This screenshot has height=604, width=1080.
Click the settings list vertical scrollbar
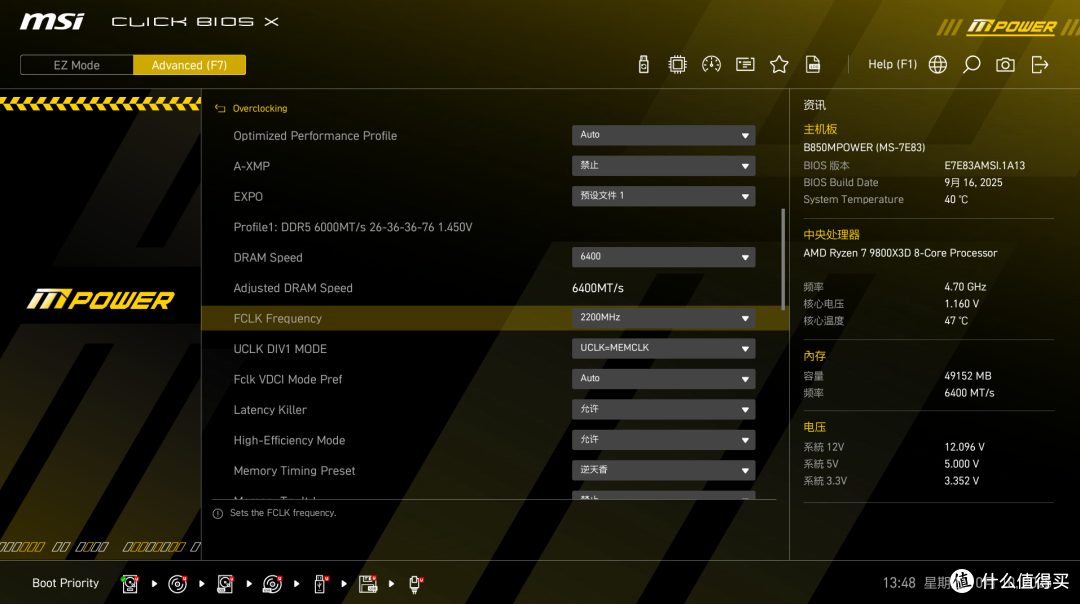point(783,259)
